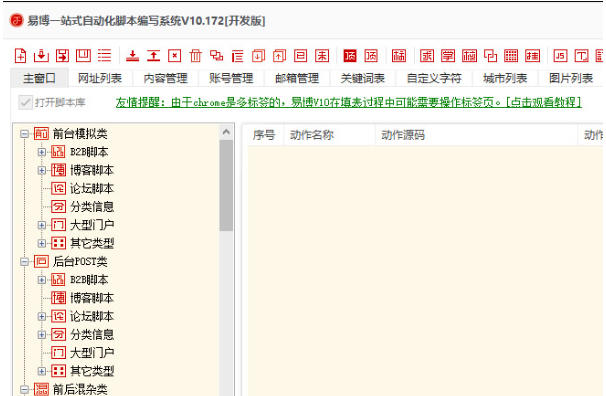Viewport: 606px width, 396px height.
Task: Expand 其它类型 under 后台POST类
Action: 42,371
